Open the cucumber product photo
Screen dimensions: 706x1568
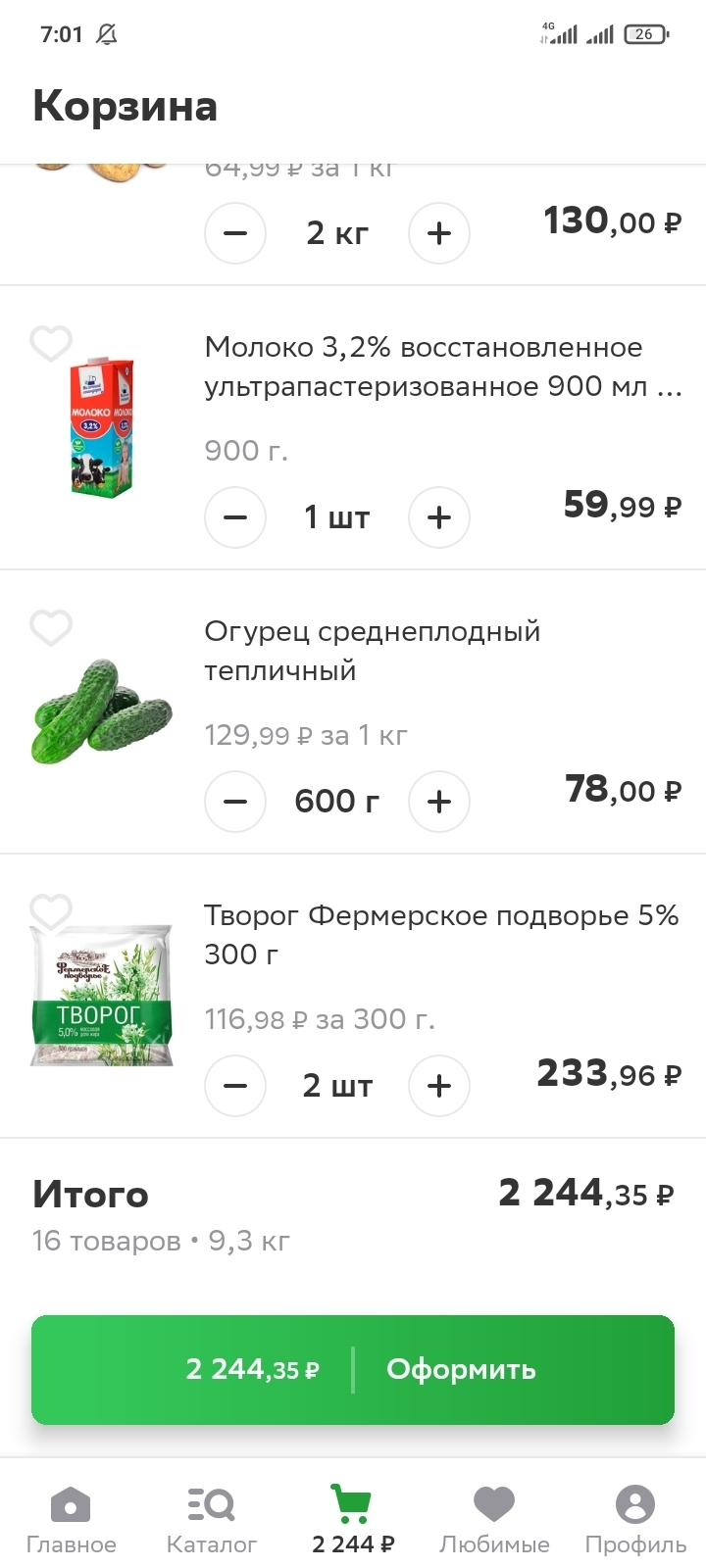click(102, 713)
